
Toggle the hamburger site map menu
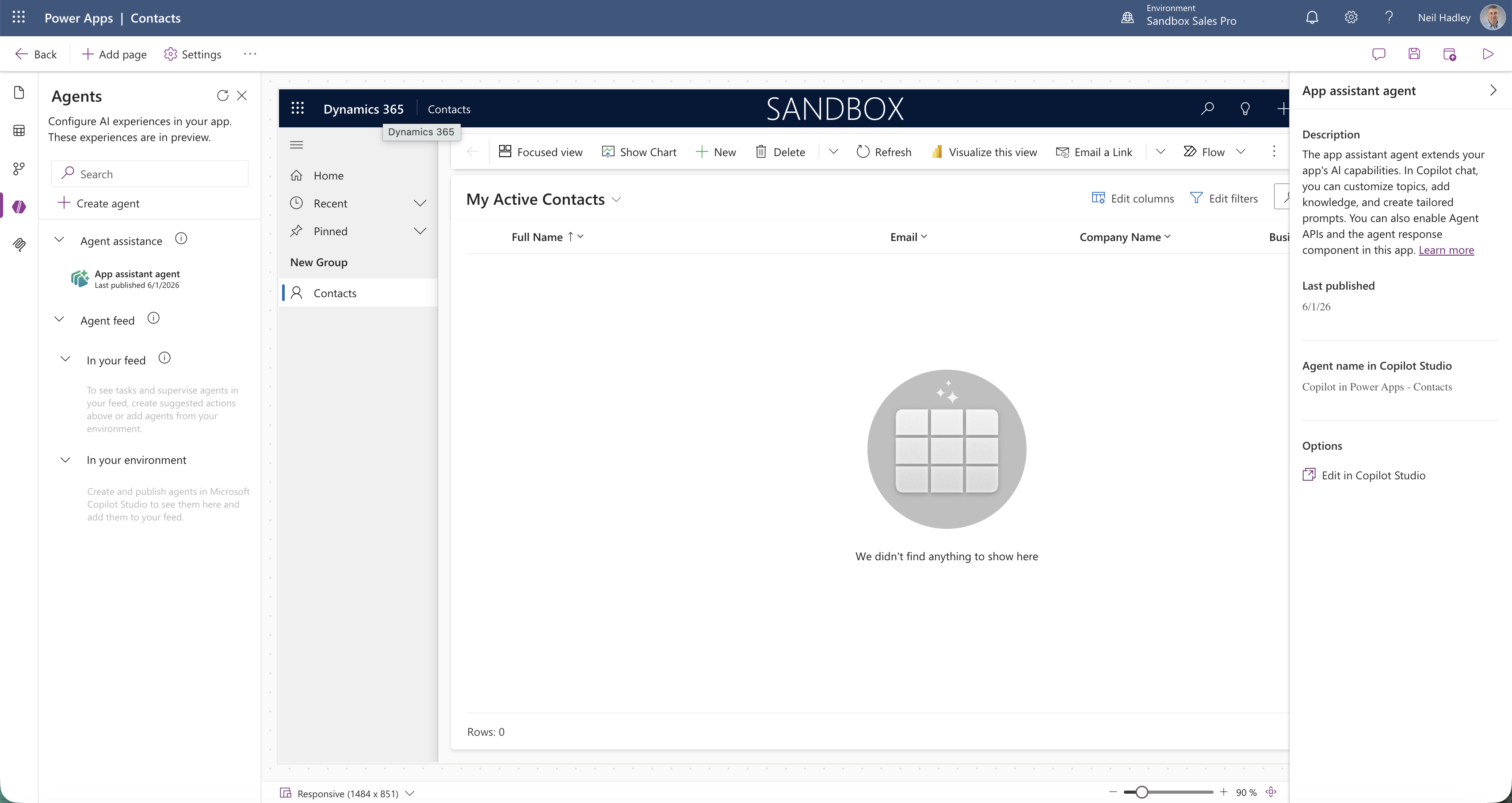point(296,145)
